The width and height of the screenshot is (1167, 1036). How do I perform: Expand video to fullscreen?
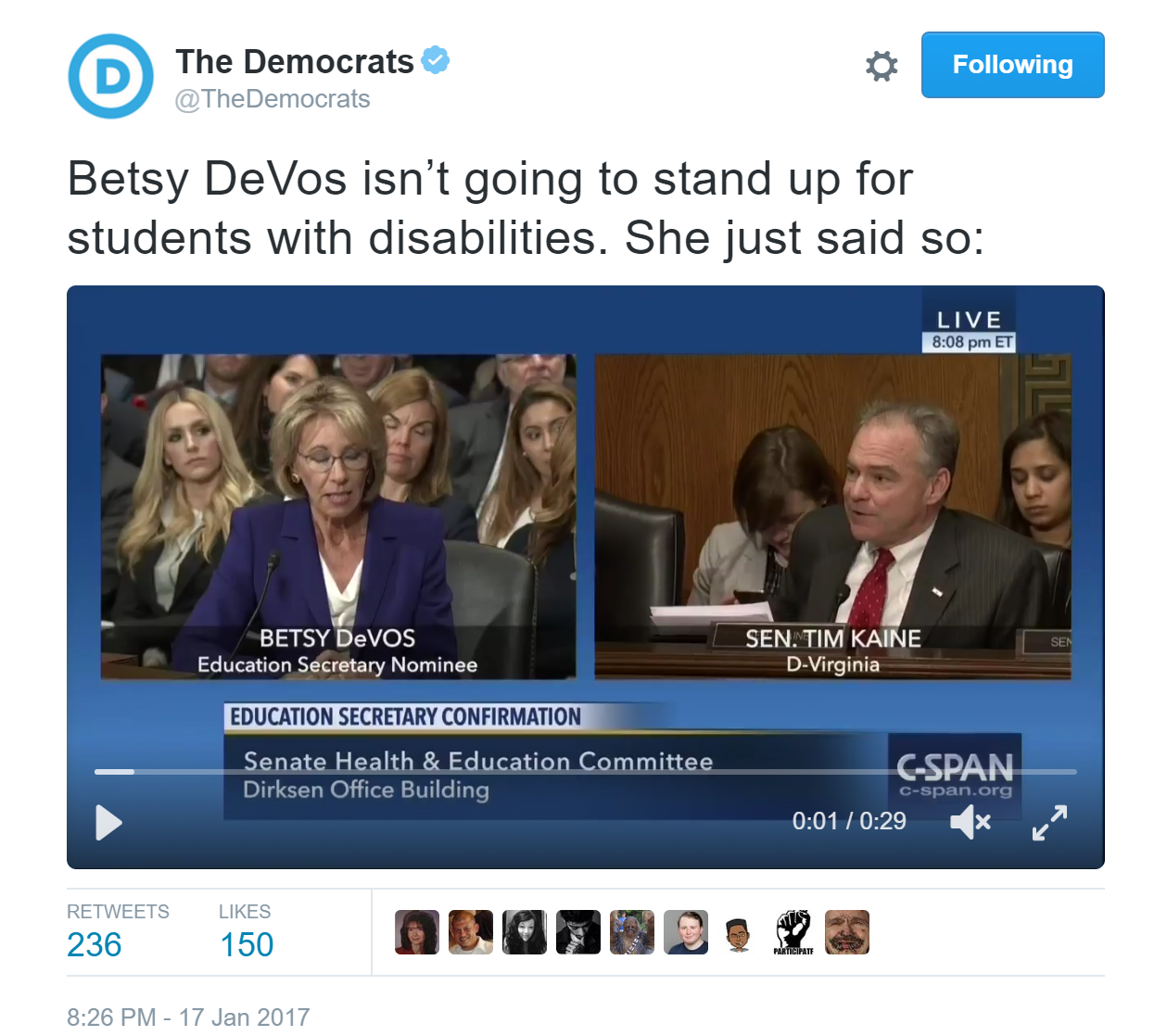[1050, 822]
